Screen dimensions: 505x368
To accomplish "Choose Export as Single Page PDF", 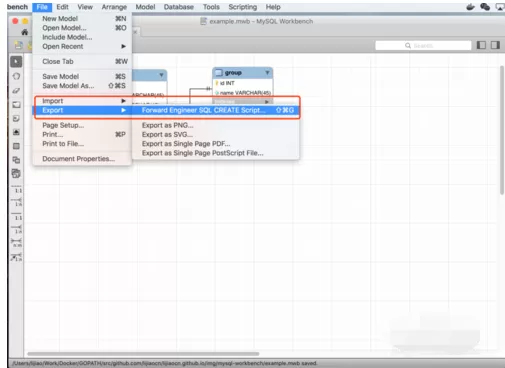I will click(x=216, y=144).
